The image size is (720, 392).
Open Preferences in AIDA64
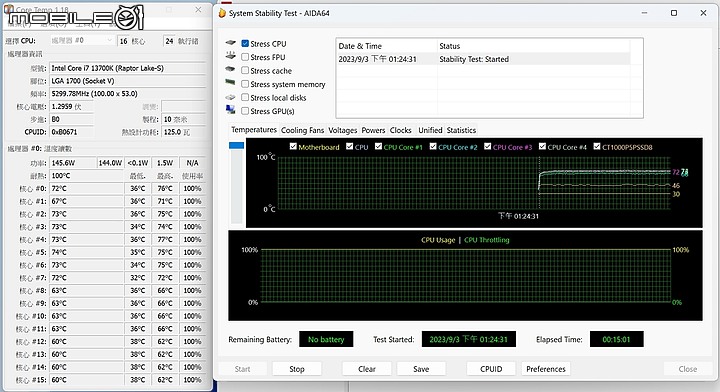(546, 369)
